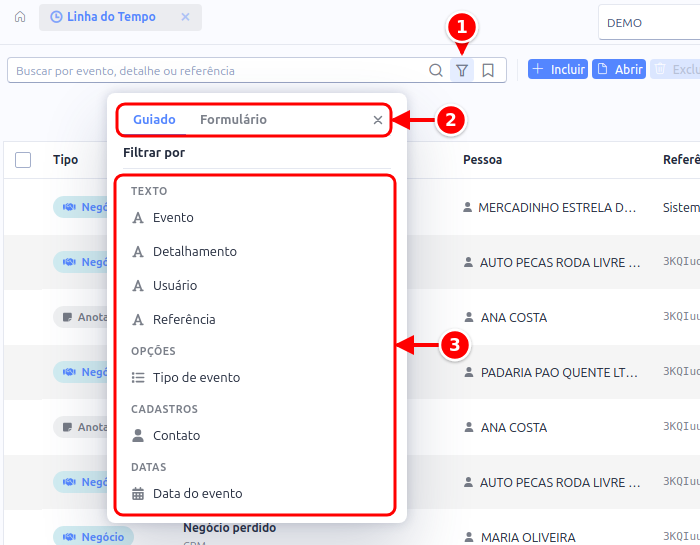This screenshot has height=545, width=700.
Task: Close the Linha do Tempo tab
Action: click(x=185, y=17)
